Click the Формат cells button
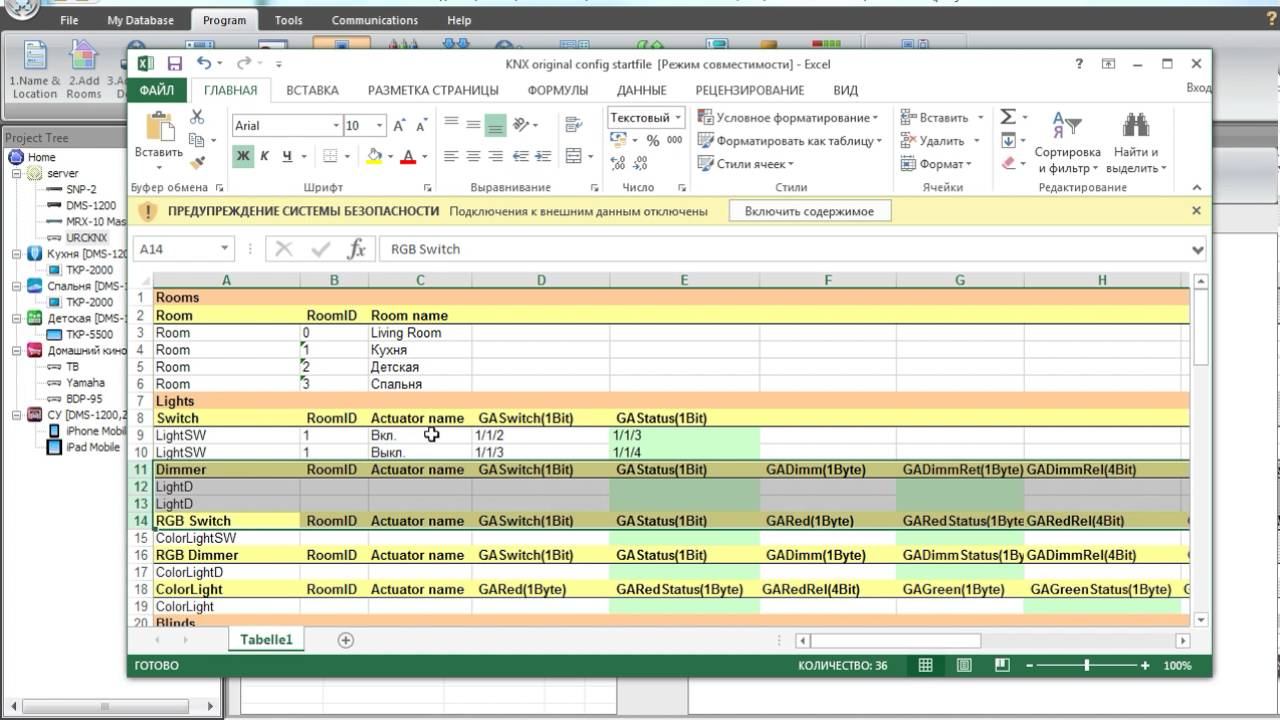Screen dimensions: 1280x720 pos(937,164)
